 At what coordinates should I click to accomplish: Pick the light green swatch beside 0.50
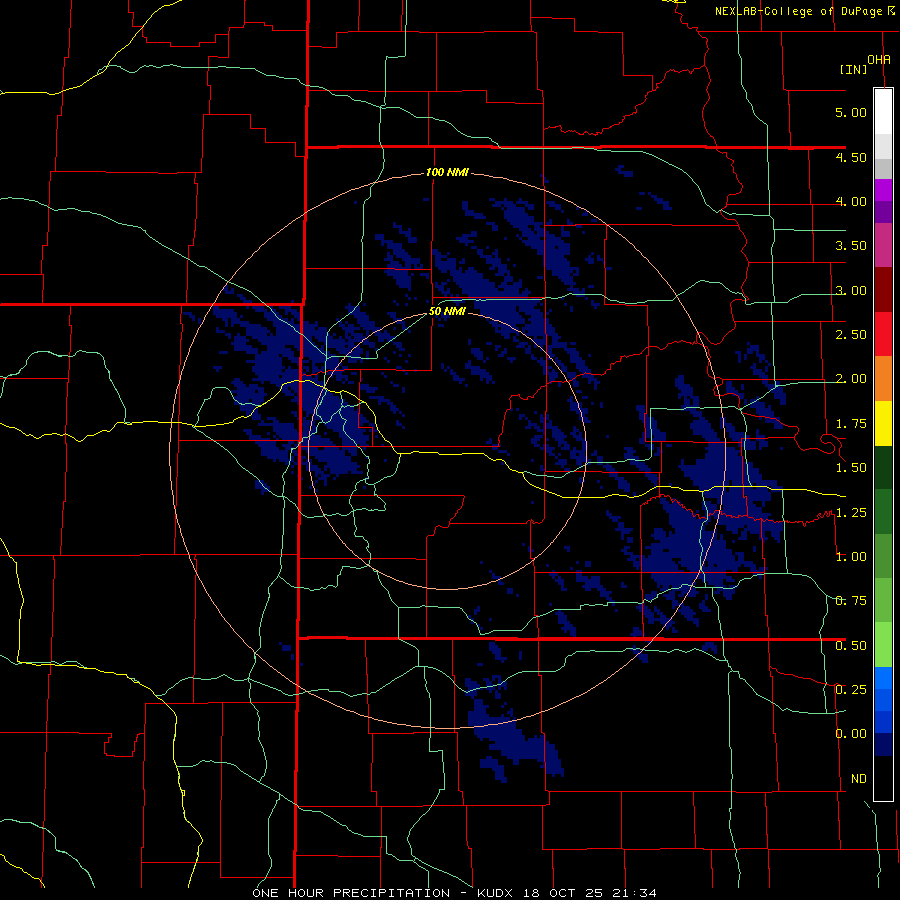[x=883, y=645]
